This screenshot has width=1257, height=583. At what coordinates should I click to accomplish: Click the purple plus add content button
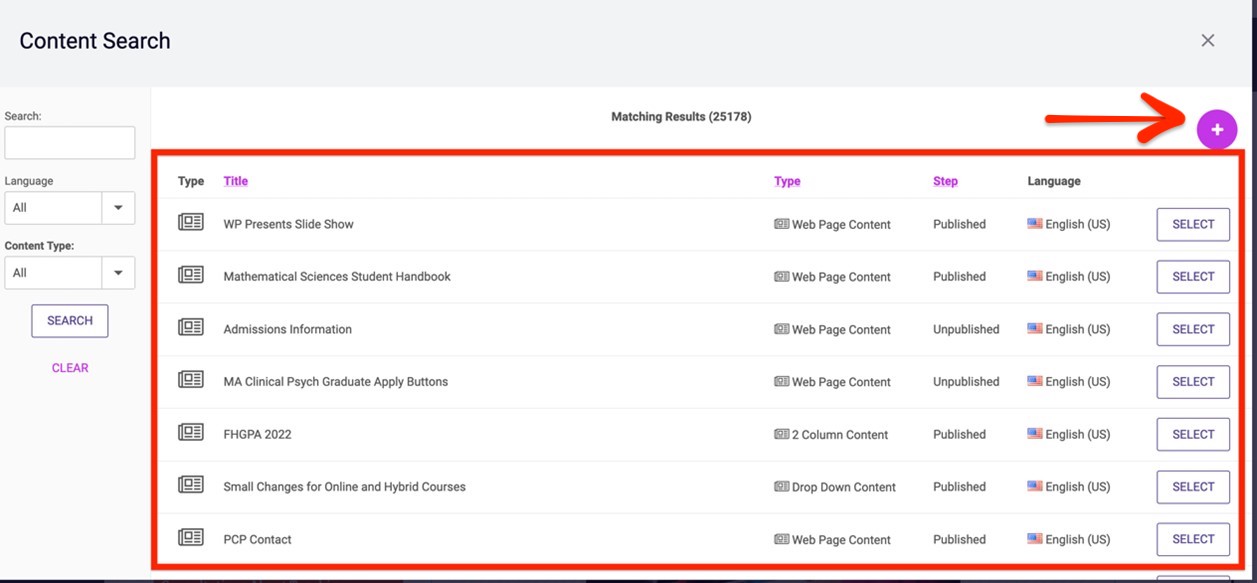pos(1217,130)
